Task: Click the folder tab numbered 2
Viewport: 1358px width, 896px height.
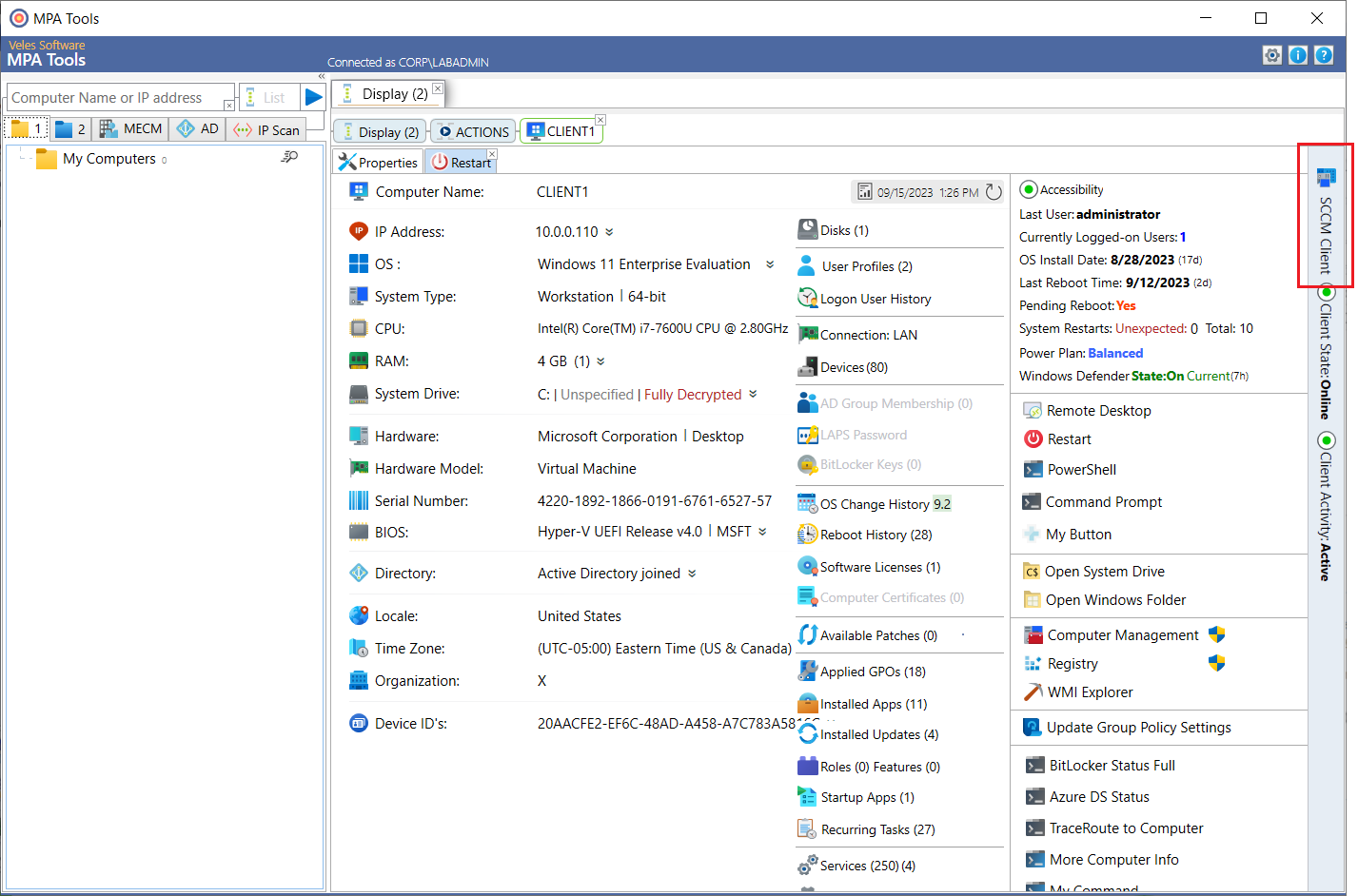Action: pyautogui.click(x=70, y=128)
